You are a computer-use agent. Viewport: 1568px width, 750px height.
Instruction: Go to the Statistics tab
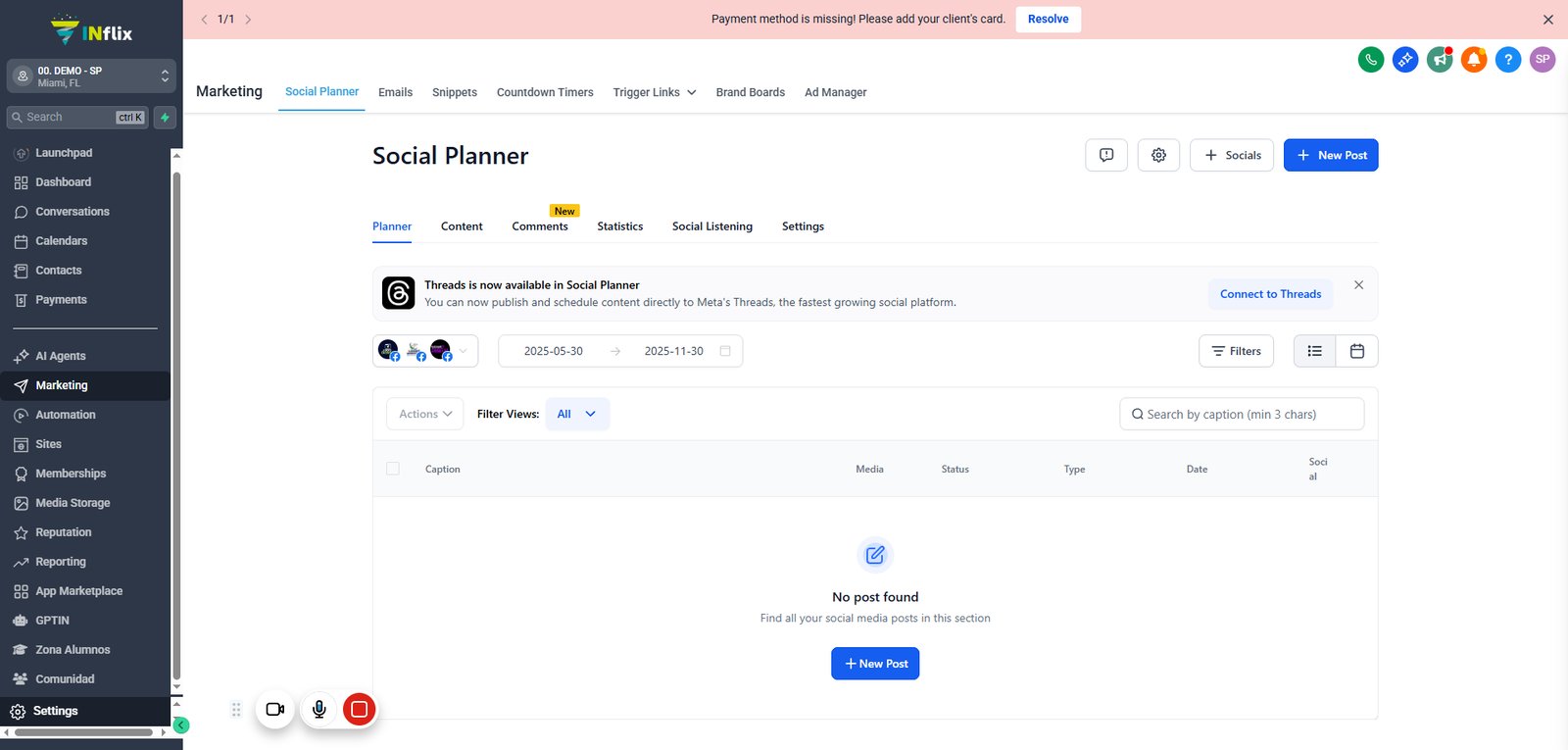pos(620,226)
